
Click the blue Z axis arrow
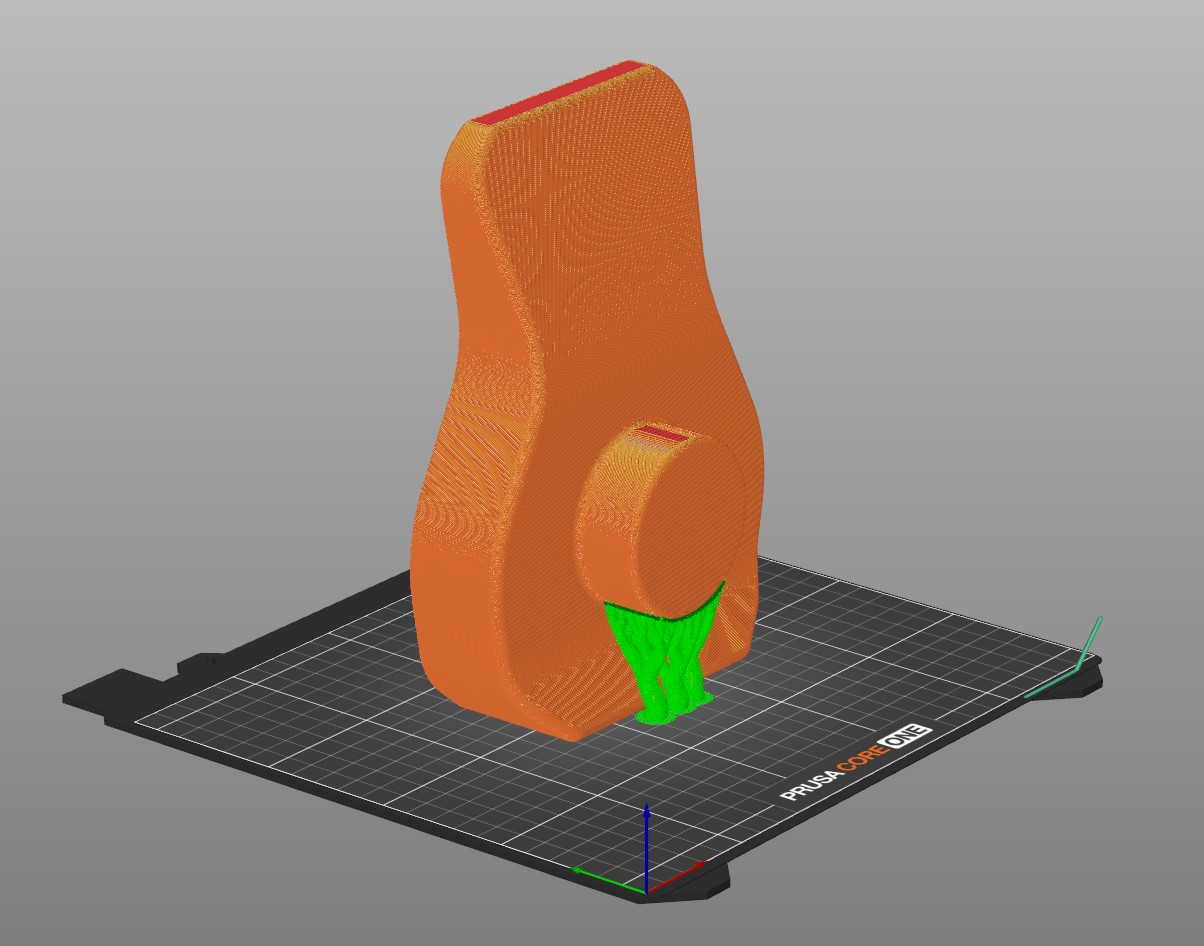click(x=647, y=840)
